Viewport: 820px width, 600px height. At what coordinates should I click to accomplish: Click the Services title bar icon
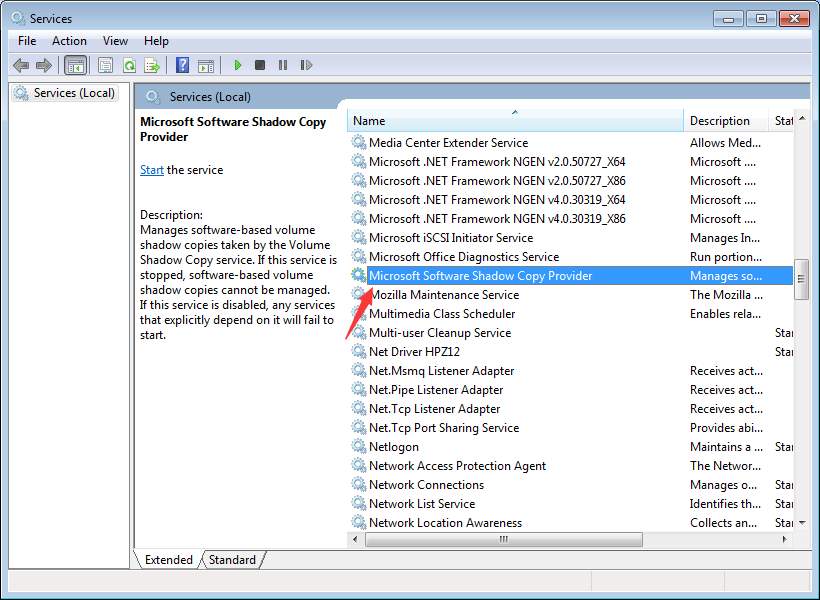coord(18,18)
